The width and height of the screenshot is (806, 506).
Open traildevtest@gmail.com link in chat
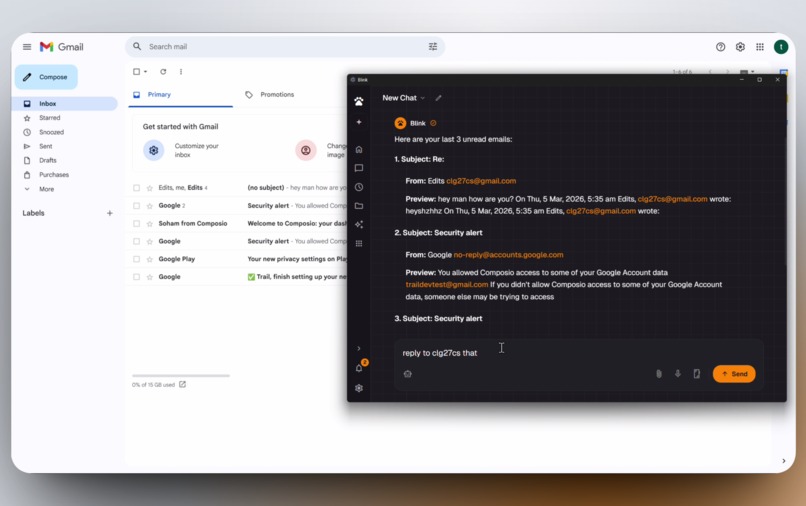tap(447, 284)
